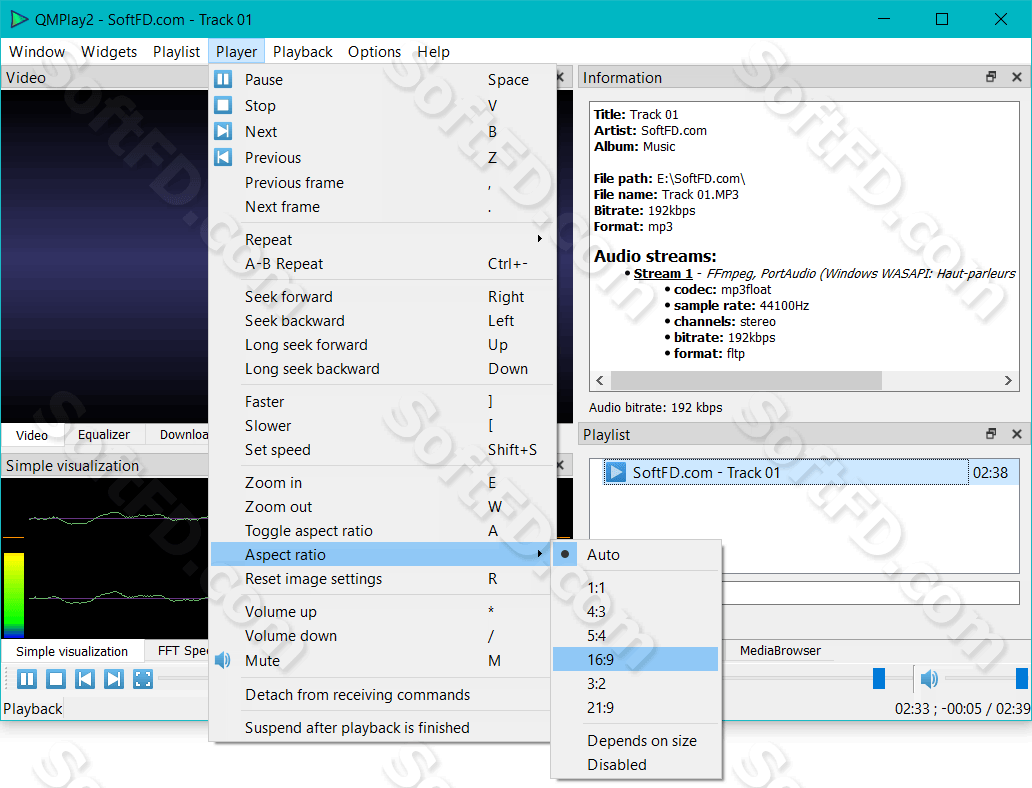The width and height of the screenshot is (1032, 788).
Task: Close the Playlist panel
Action: pyautogui.click(x=1017, y=434)
